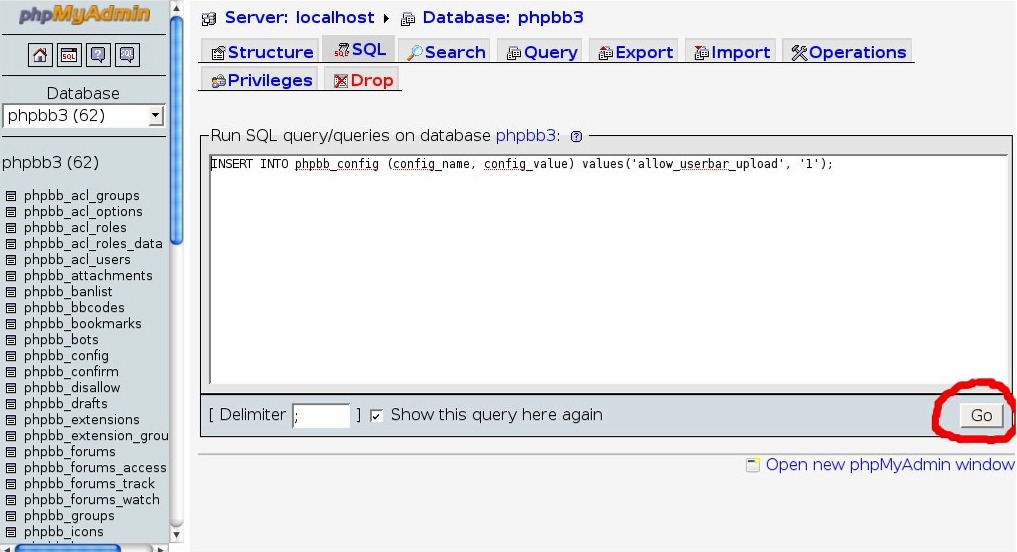
Task: Select the SQL tab
Action: click(359, 49)
